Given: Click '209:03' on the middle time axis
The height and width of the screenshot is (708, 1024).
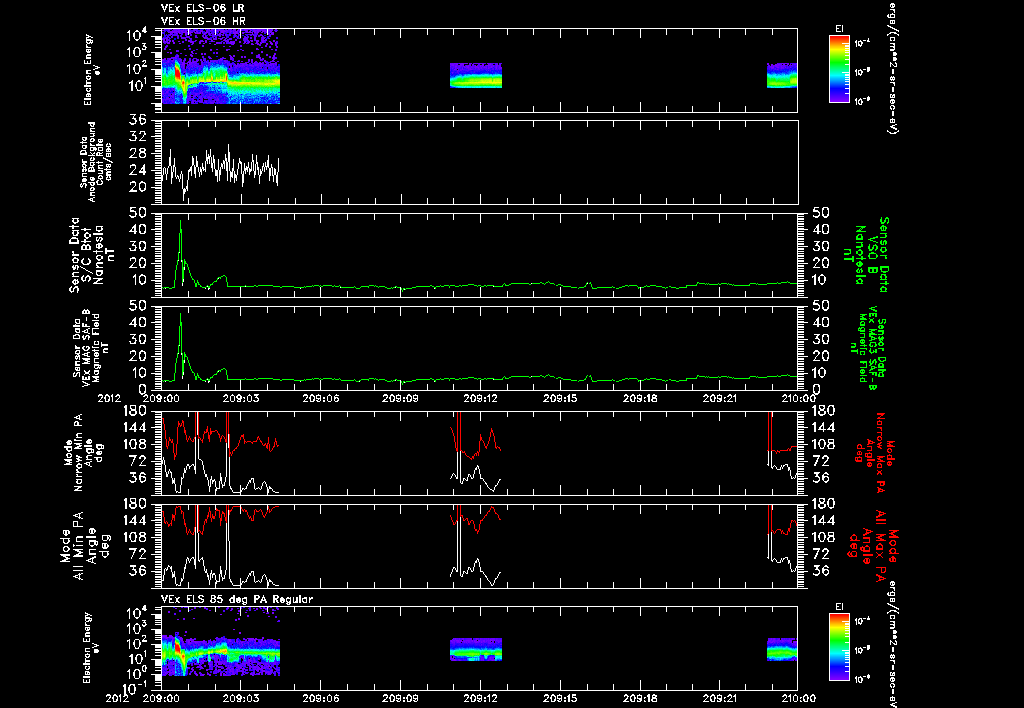Looking at the screenshot, I should tap(241, 398).
